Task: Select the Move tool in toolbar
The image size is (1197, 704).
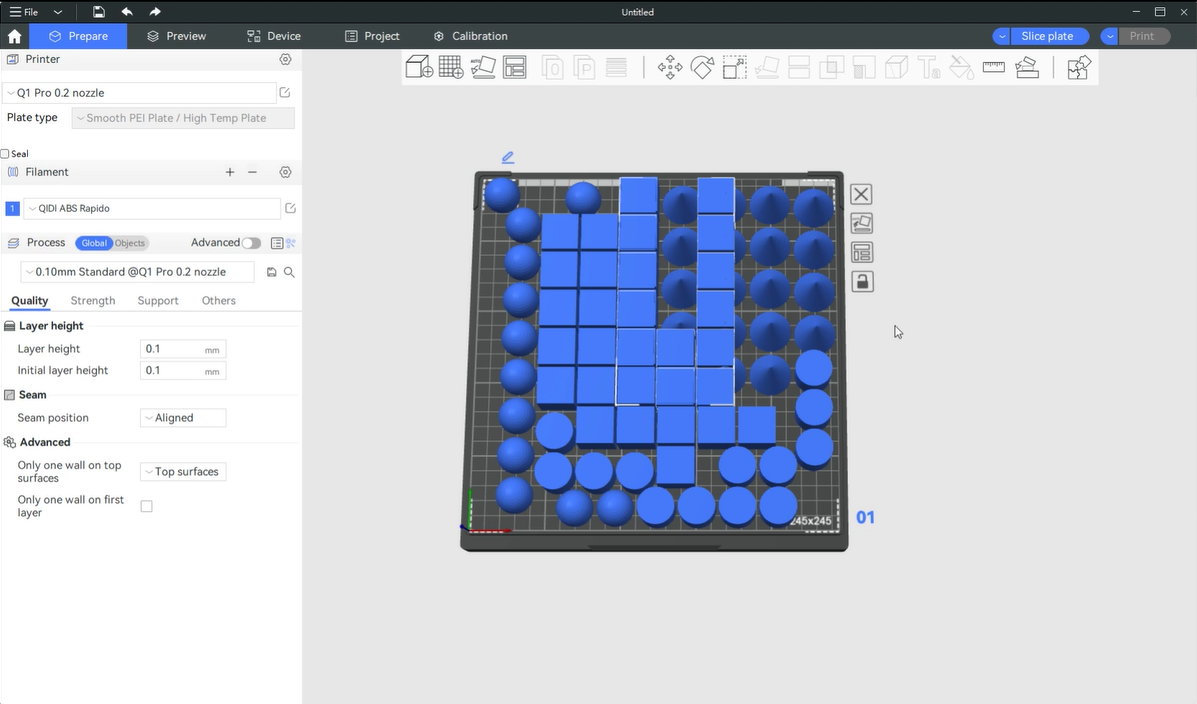Action: [x=670, y=68]
